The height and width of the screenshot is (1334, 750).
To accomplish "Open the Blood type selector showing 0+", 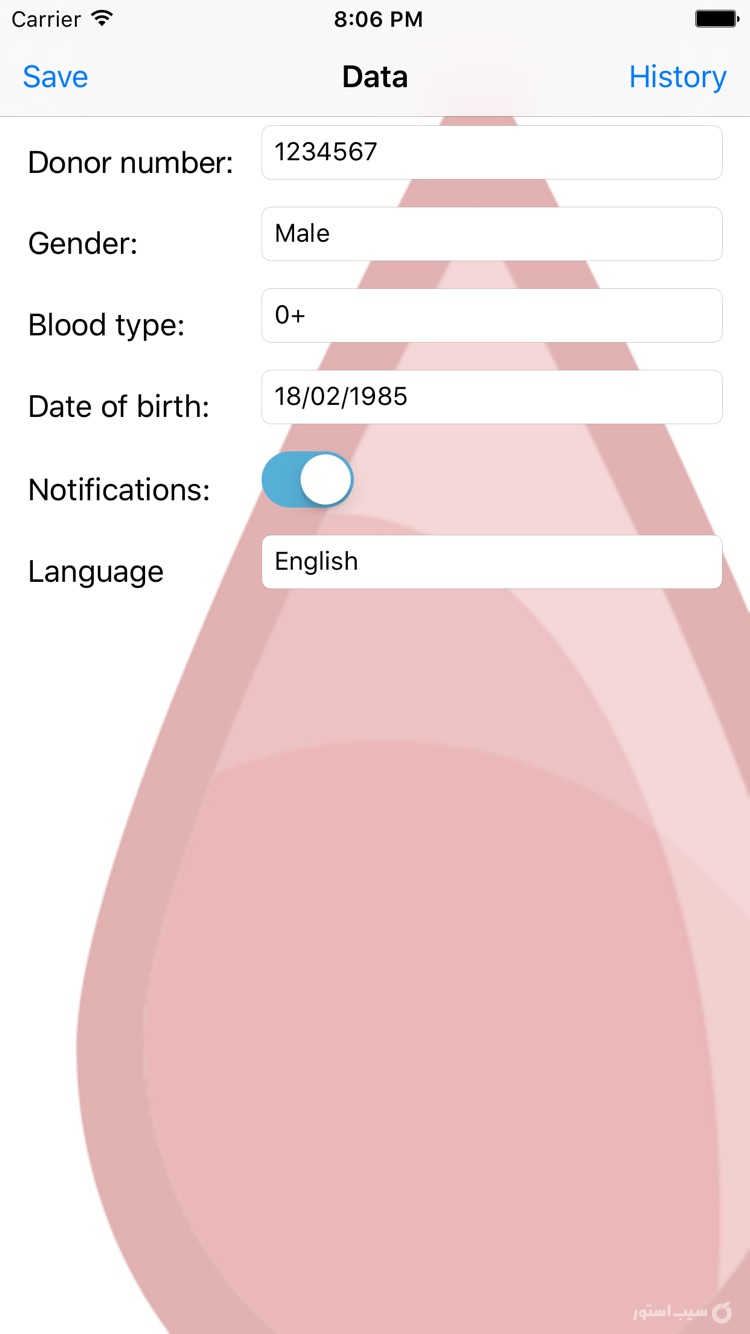I will coord(491,315).
